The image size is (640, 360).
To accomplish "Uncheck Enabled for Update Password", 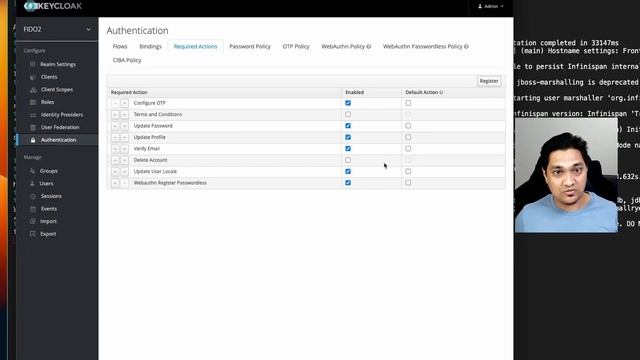I will click(348, 126).
